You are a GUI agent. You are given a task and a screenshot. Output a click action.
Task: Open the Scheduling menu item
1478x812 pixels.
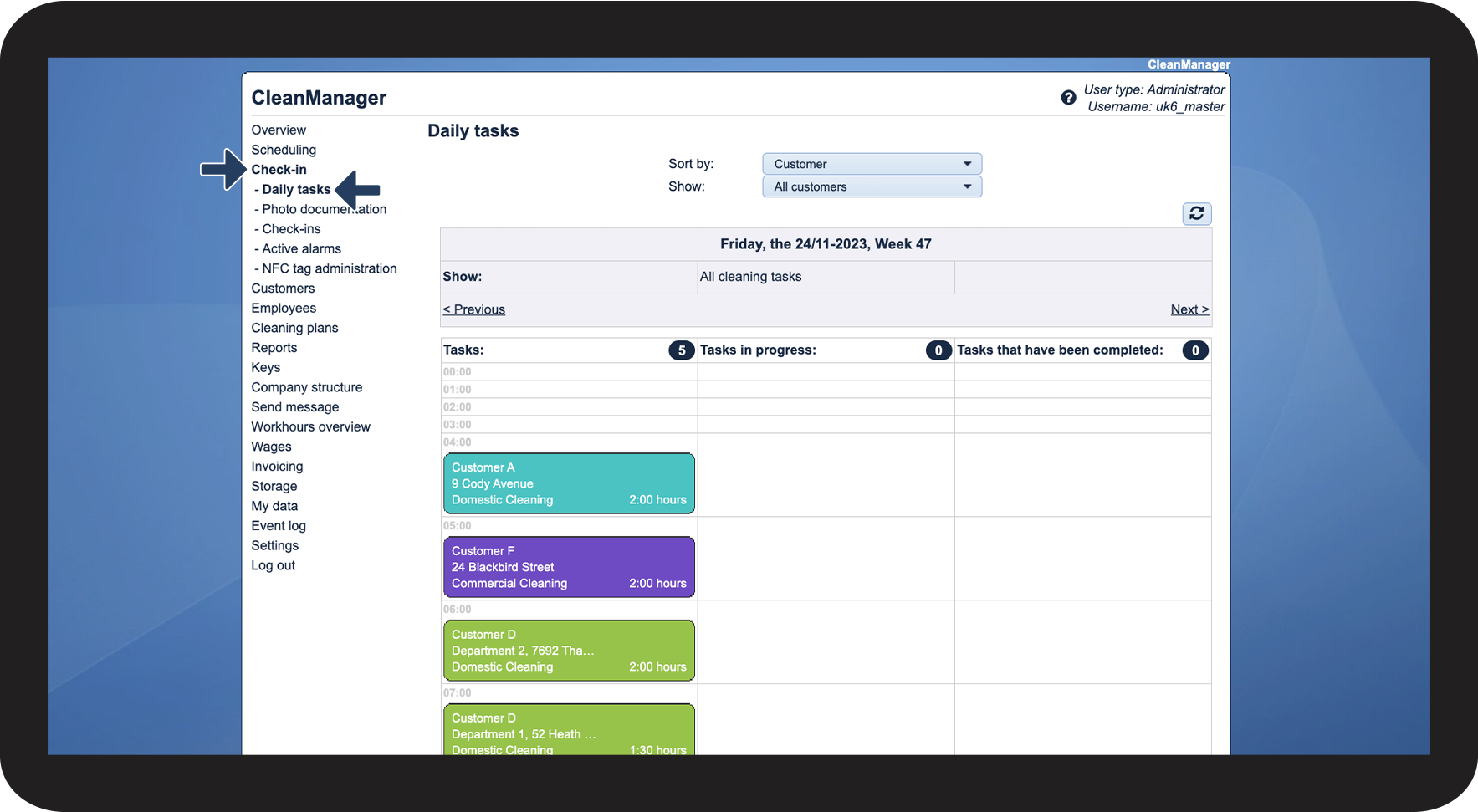pyautogui.click(x=284, y=150)
